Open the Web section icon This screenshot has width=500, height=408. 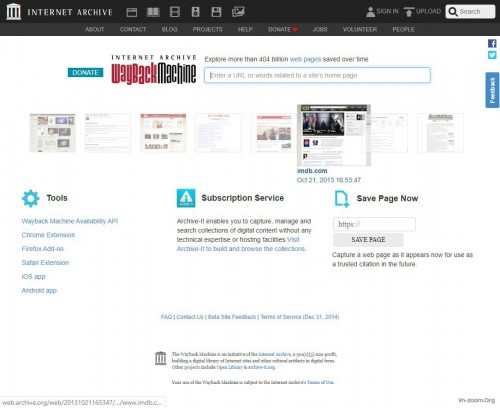pyautogui.click(x=132, y=12)
